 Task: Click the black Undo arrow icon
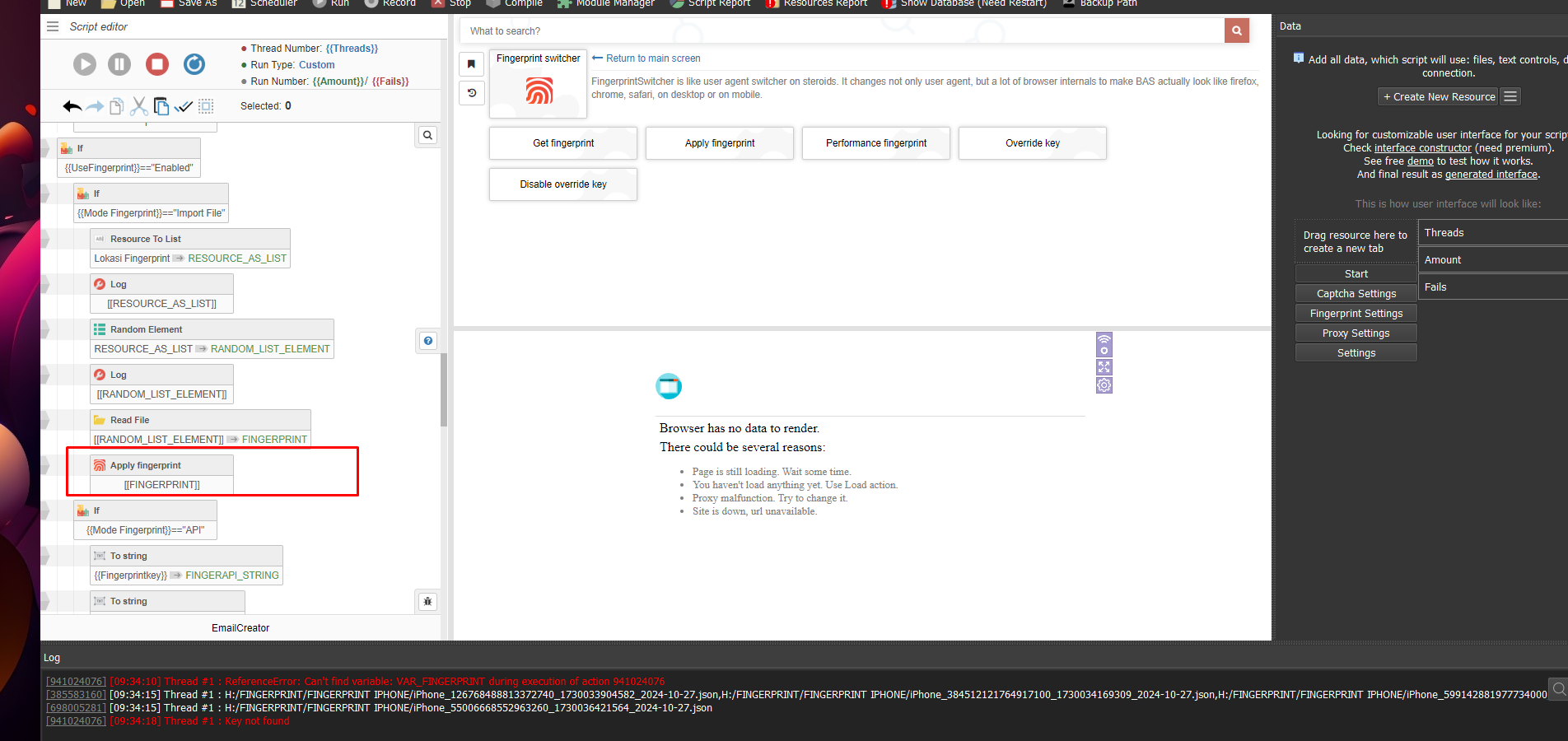tap(72, 106)
